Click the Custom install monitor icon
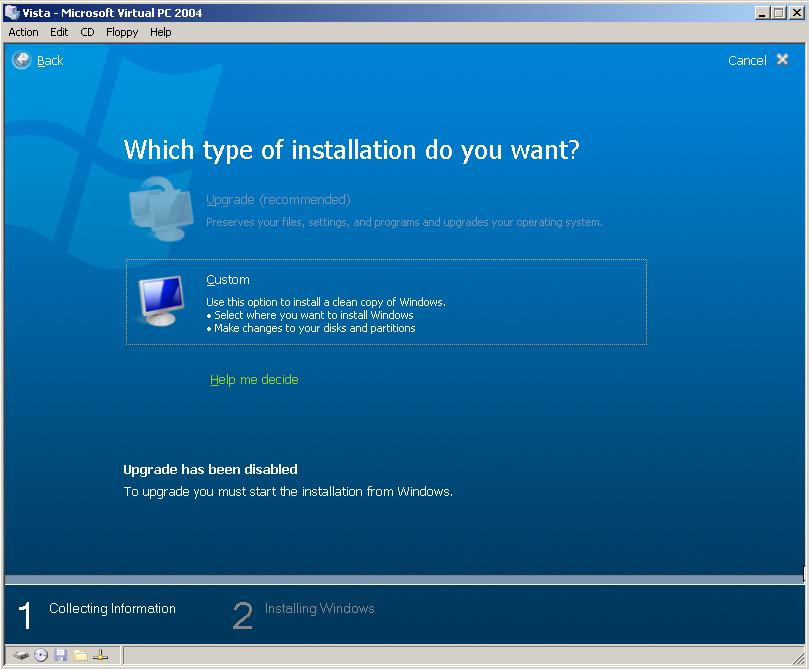Screen dimensions: 809x669 click(x=162, y=300)
